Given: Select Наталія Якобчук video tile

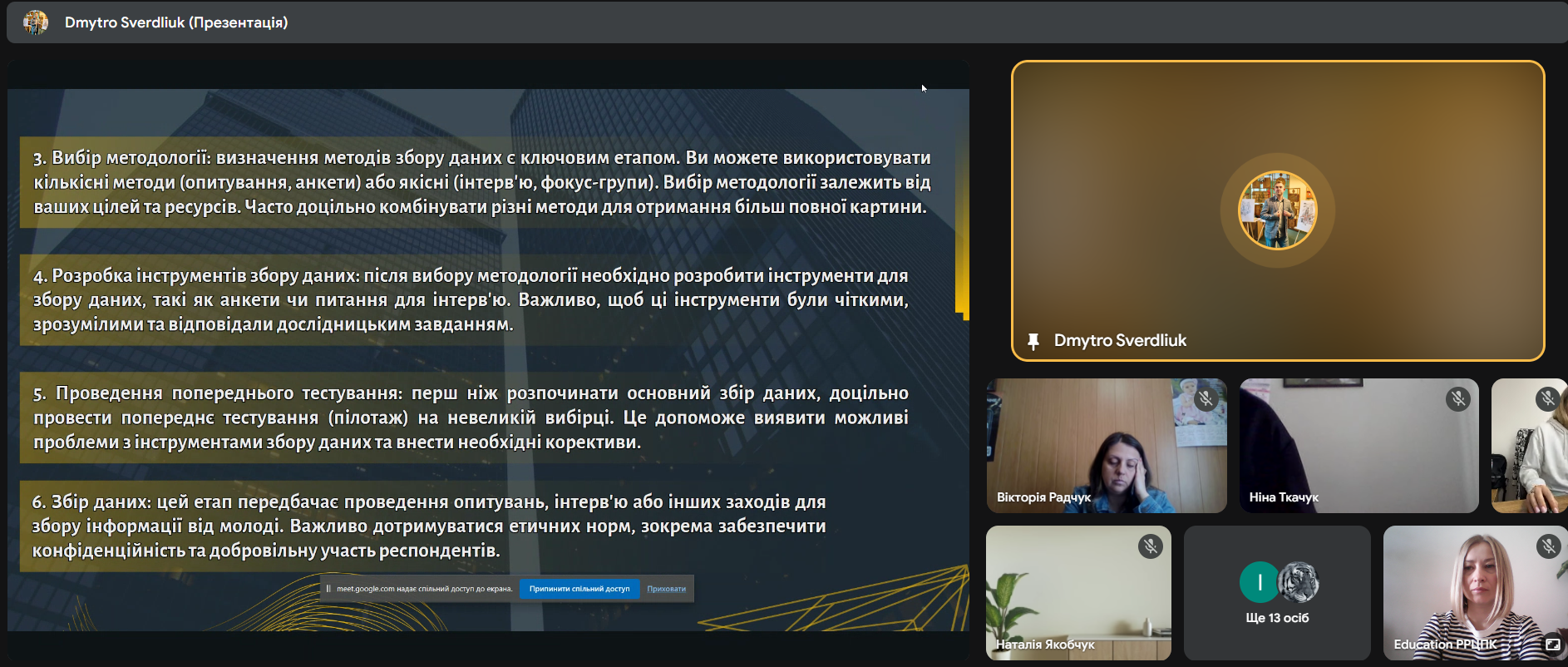Looking at the screenshot, I should point(1077,592).
